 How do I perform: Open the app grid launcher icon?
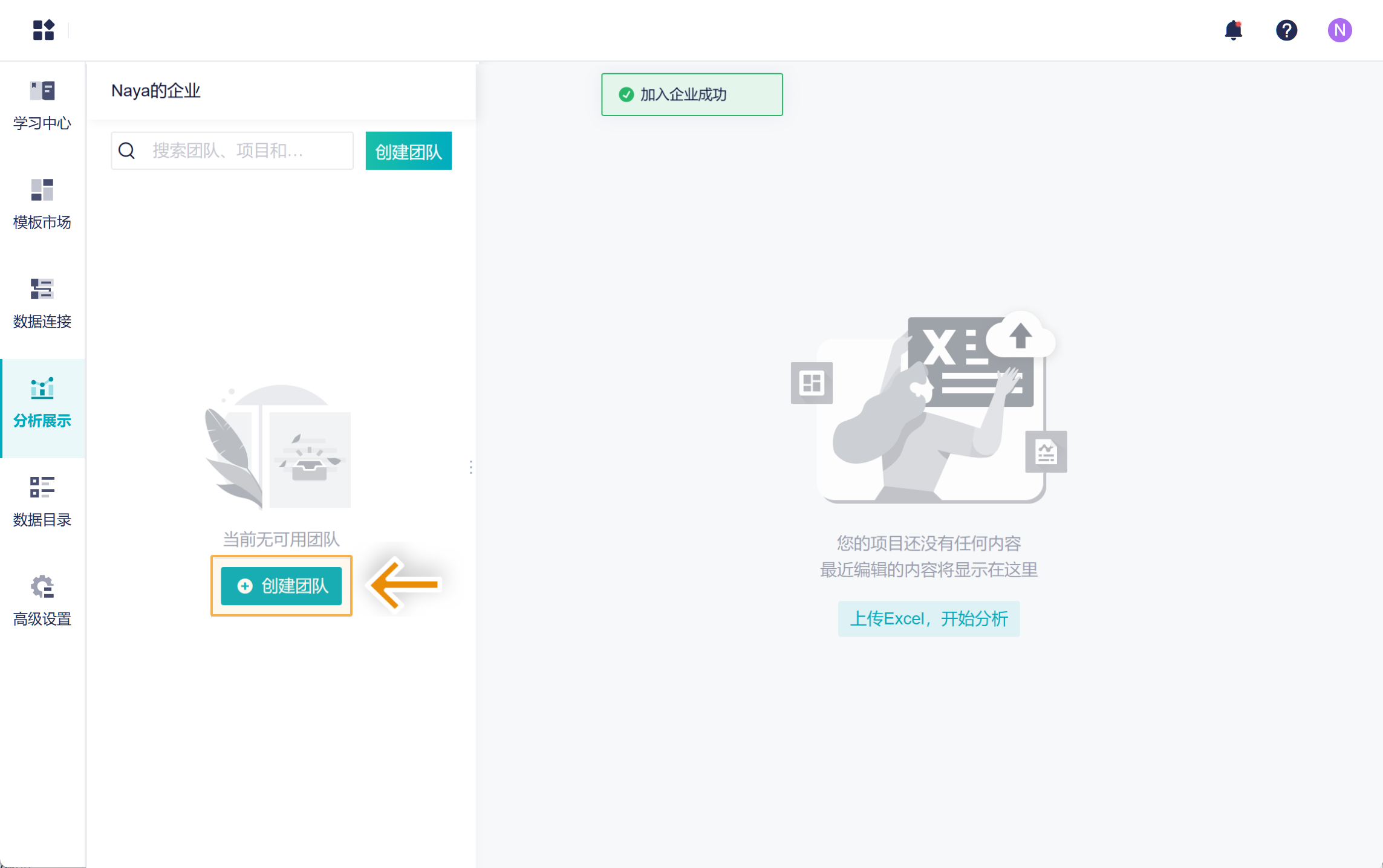[43, 30]
